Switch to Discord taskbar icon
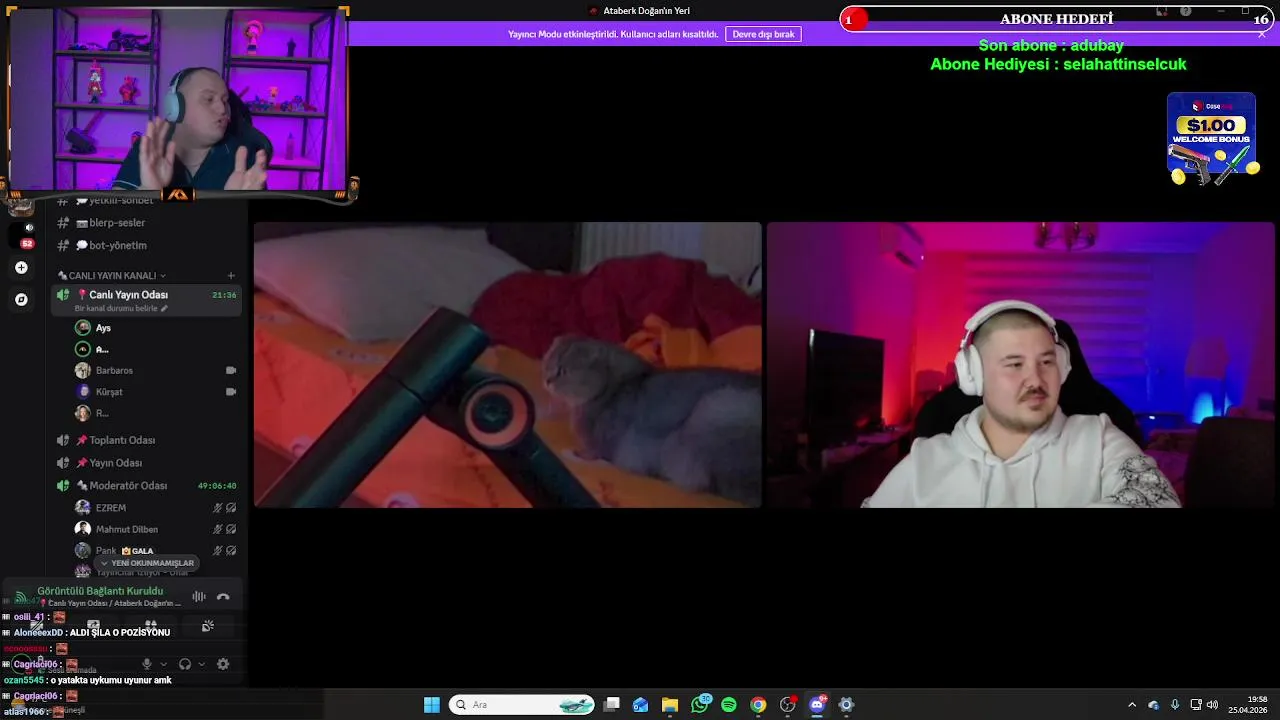This screenshot has width=1280, height=720. (817, 705)
